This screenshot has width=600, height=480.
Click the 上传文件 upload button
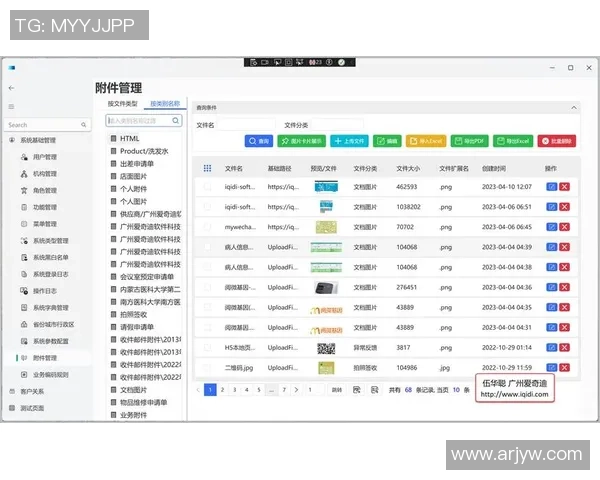tap(349, 141)
